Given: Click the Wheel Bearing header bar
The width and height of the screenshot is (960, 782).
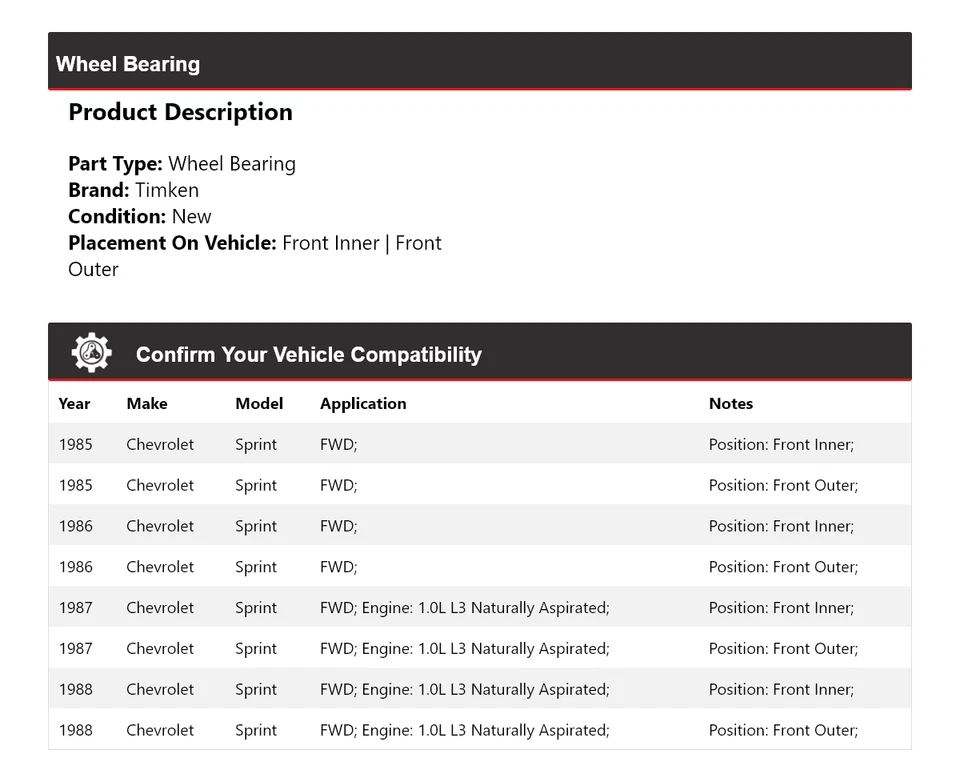Looking at the screenshot, I should (480, 64).
